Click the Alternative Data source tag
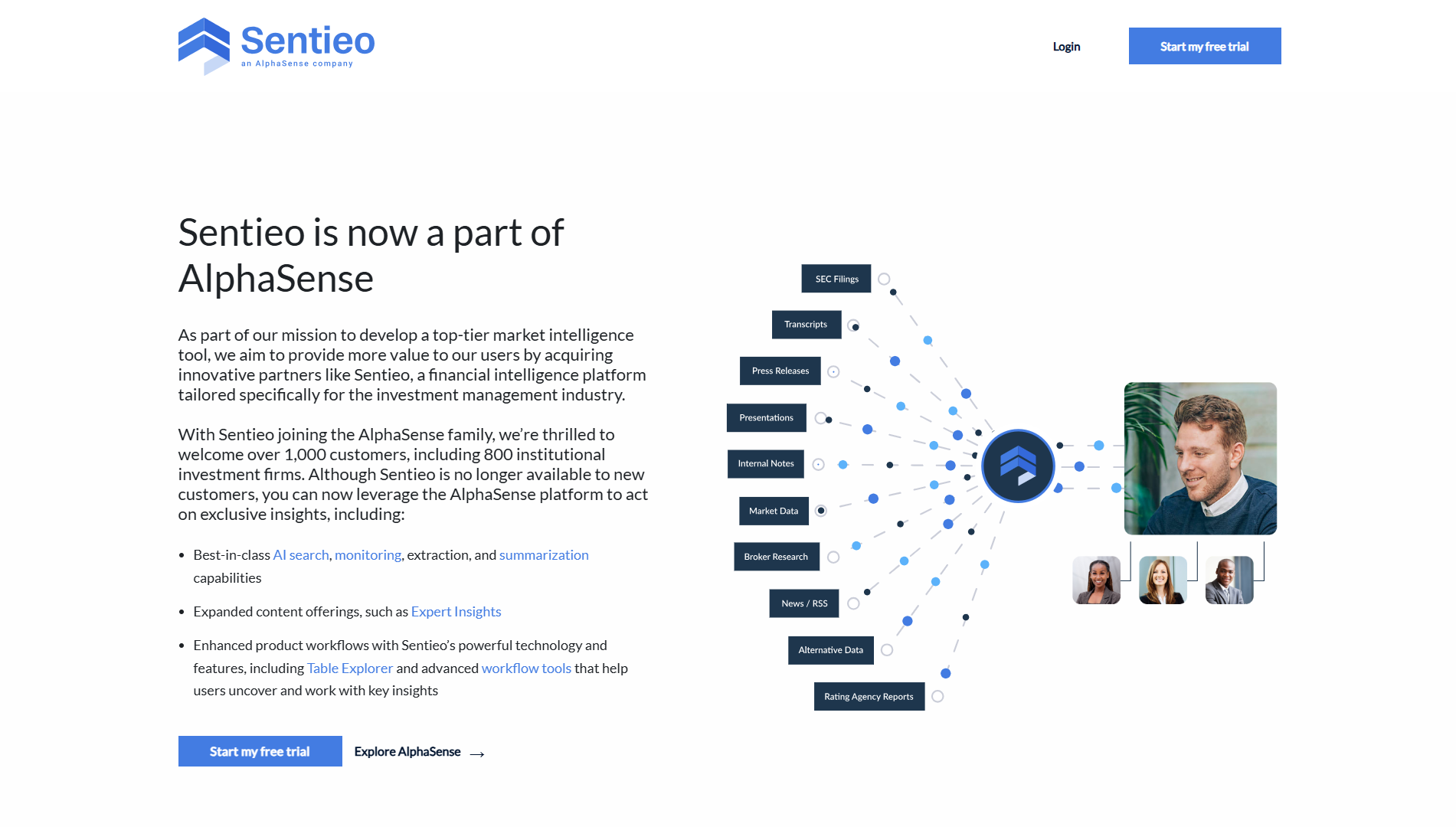 tap(830, 650)
